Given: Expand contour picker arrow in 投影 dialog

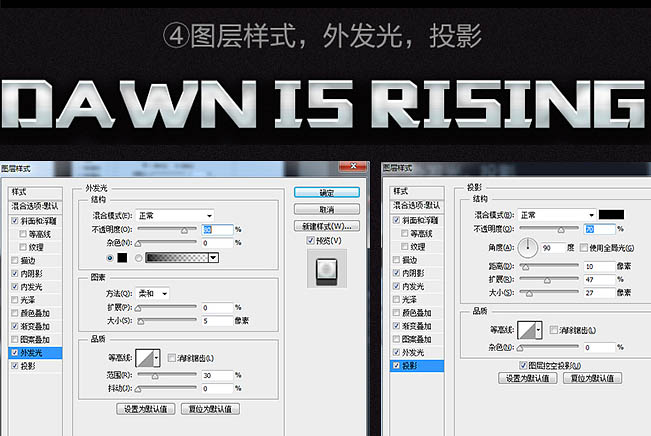Looking at the screenshot, I should (x=538, y=330).
